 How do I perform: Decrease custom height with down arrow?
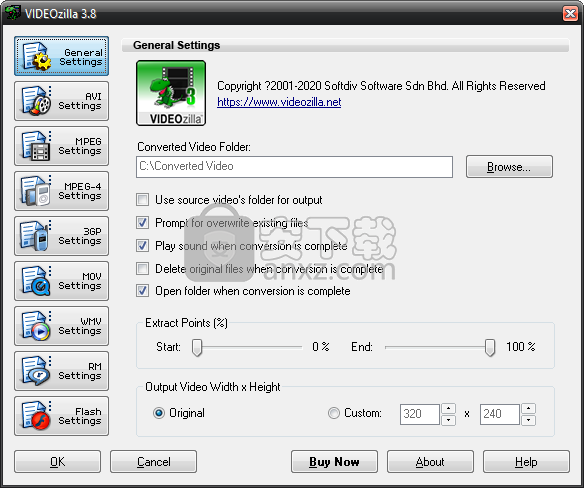tap(529, 420)
